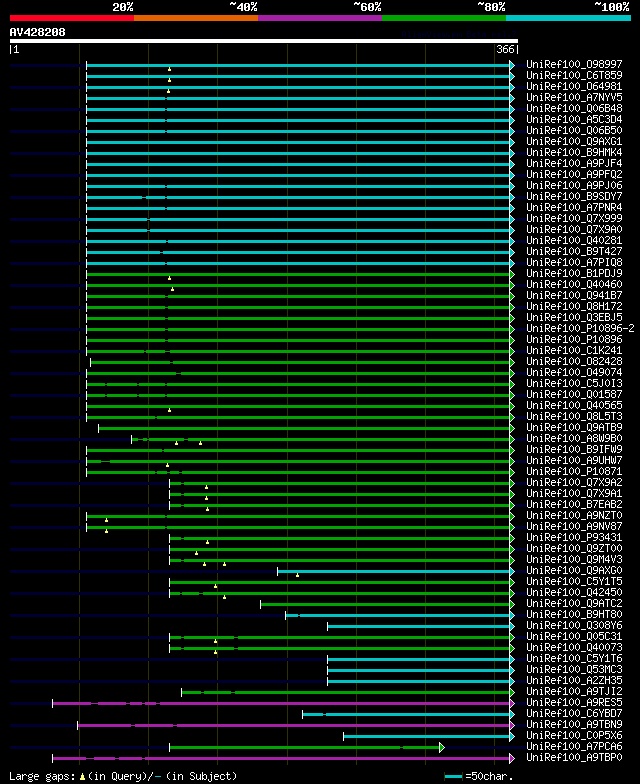The width and height of the screenshot is (640, 784).
Task: Click the green alignment bar for Q9ATC2
Action: tap(387, 604)
